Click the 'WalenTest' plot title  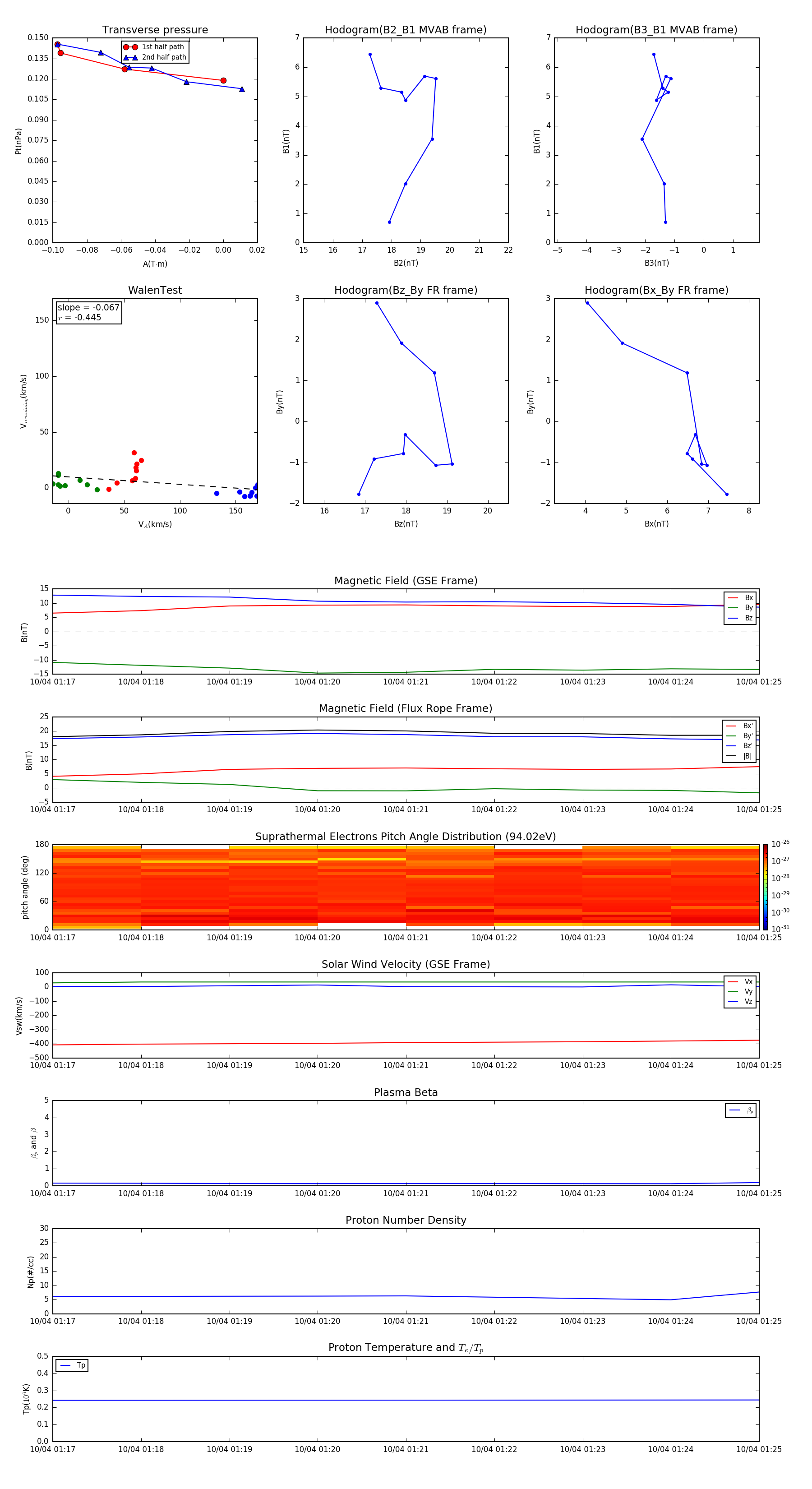(x=155, y=290)
